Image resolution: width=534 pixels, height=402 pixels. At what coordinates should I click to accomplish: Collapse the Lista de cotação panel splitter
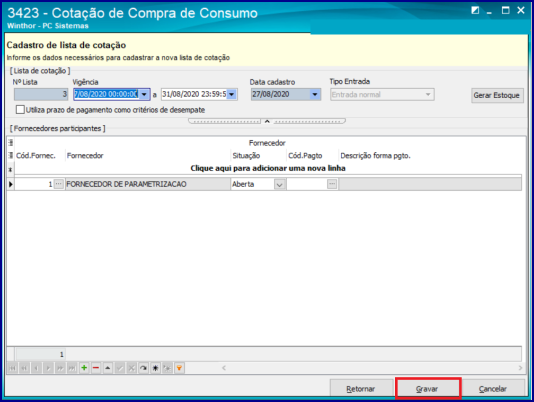pos(267,121)
